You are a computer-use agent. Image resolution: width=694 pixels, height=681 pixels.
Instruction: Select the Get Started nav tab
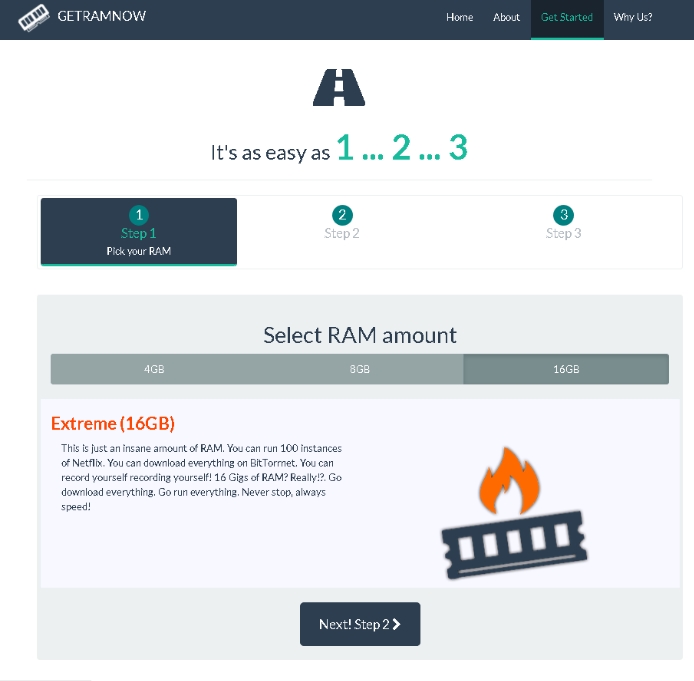(x=567, y=19)
